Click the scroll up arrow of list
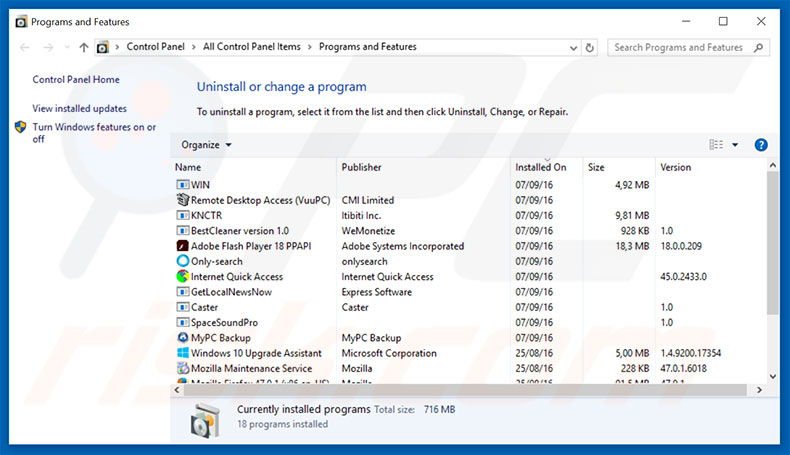The image size is (790, 455). 772,165
